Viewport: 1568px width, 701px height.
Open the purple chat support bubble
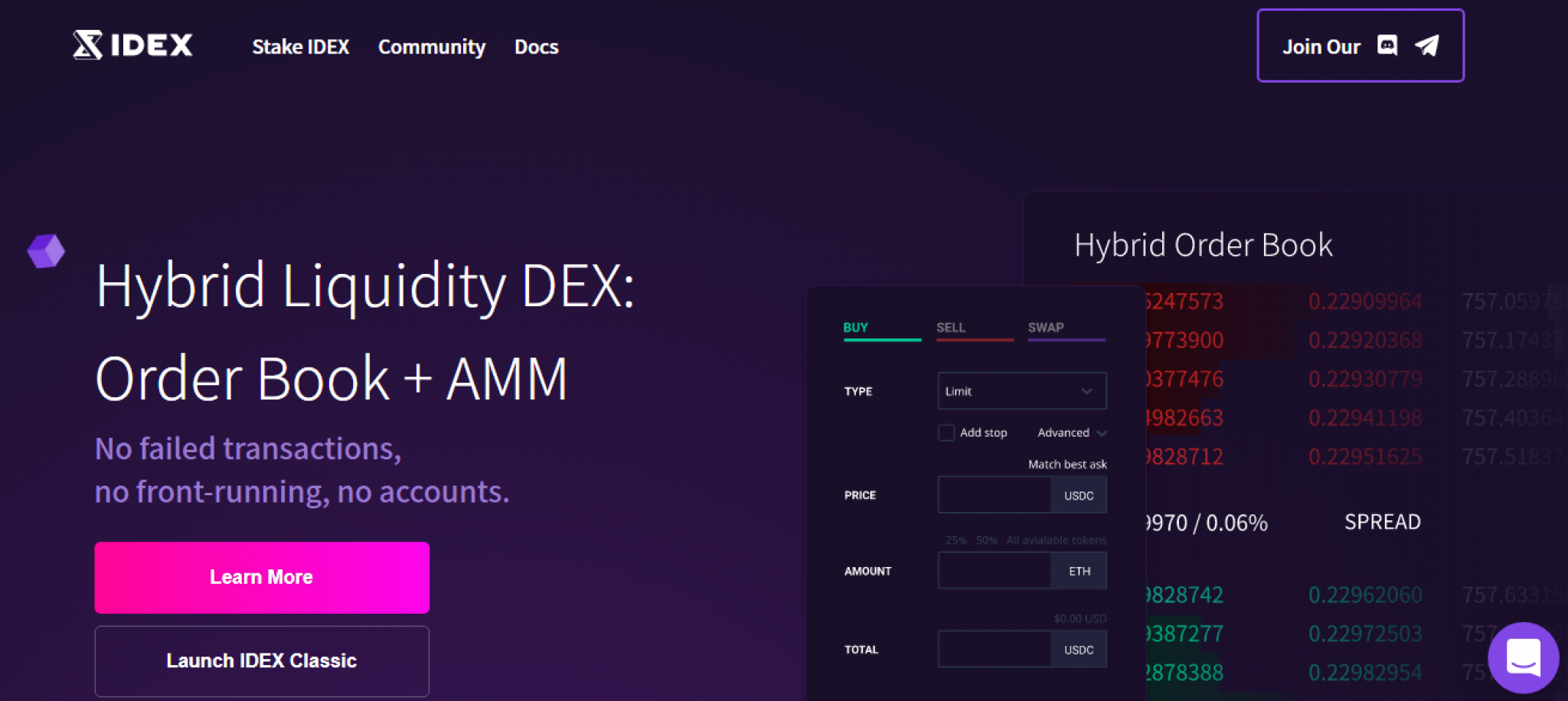[x=1522, y=657]
